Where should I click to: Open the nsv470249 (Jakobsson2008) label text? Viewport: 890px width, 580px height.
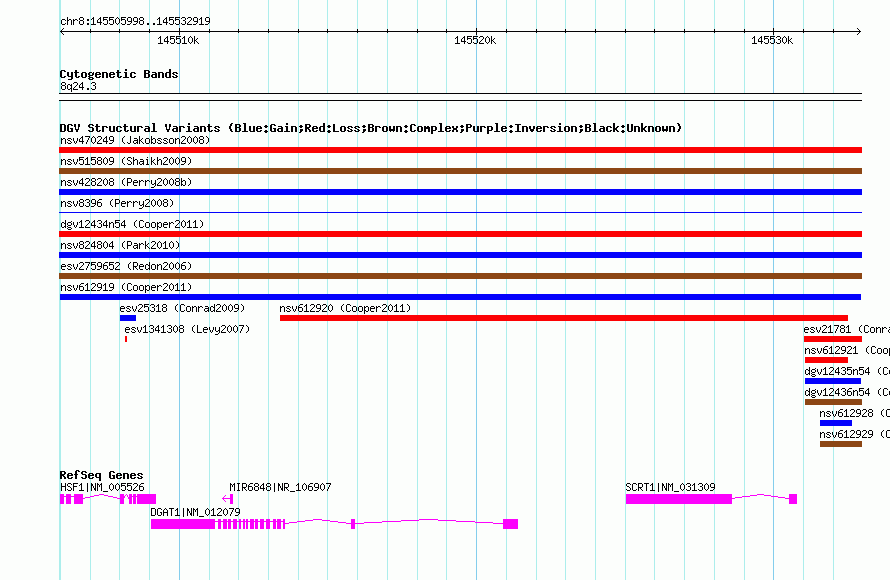click(x=135, y=140)
